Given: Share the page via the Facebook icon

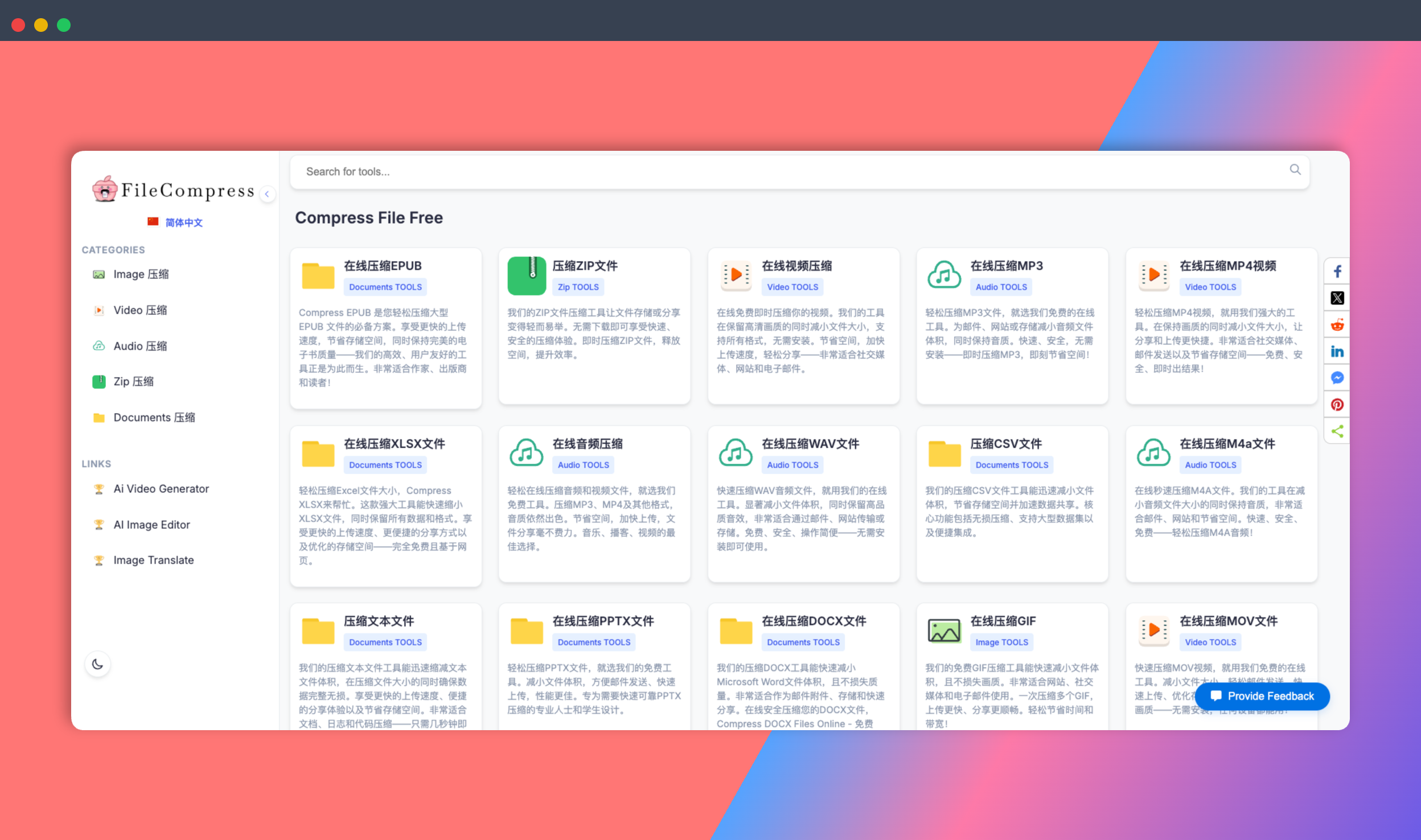Looking at the screenshot, I should 1337,271.
